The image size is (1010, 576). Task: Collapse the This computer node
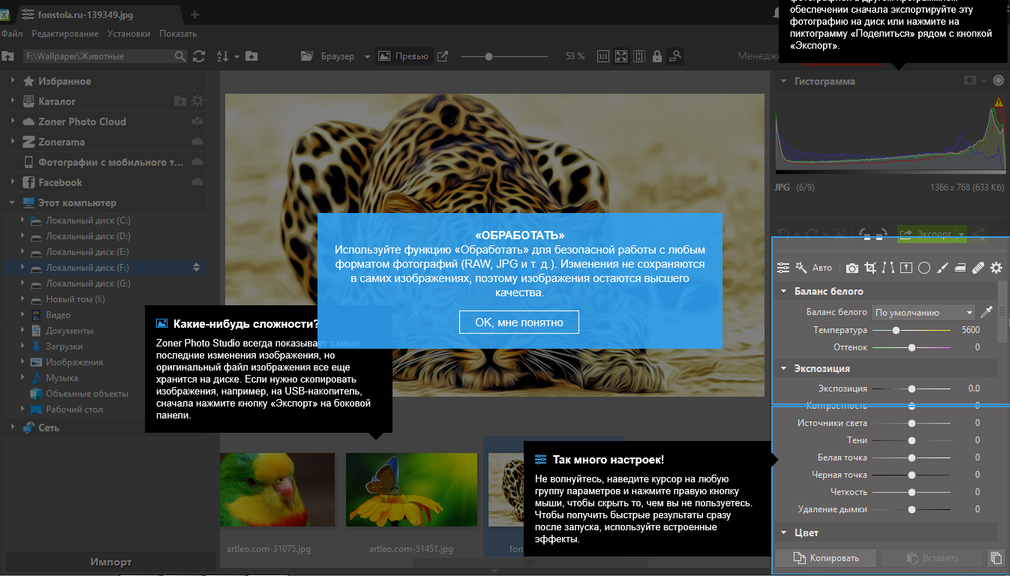pos(12,202)
